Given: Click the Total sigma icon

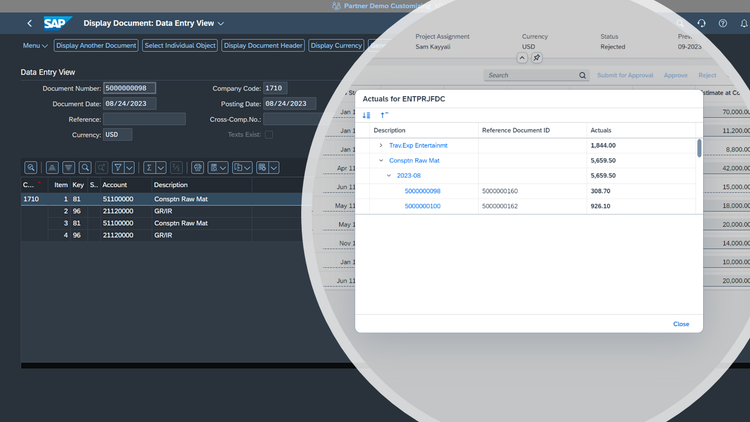Looking at the screenshot, I should (149, 167).
